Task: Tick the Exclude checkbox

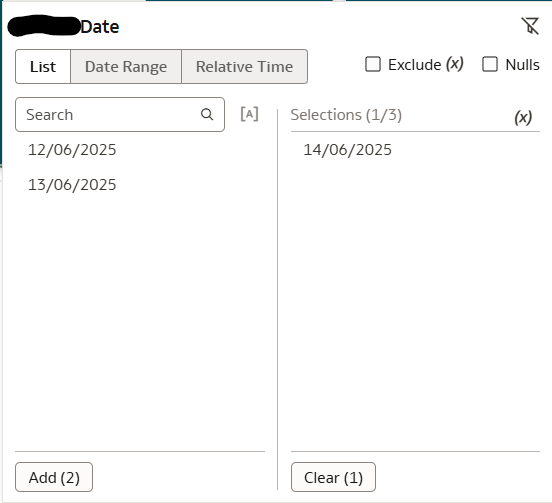Action: click(x=373, y=64)
